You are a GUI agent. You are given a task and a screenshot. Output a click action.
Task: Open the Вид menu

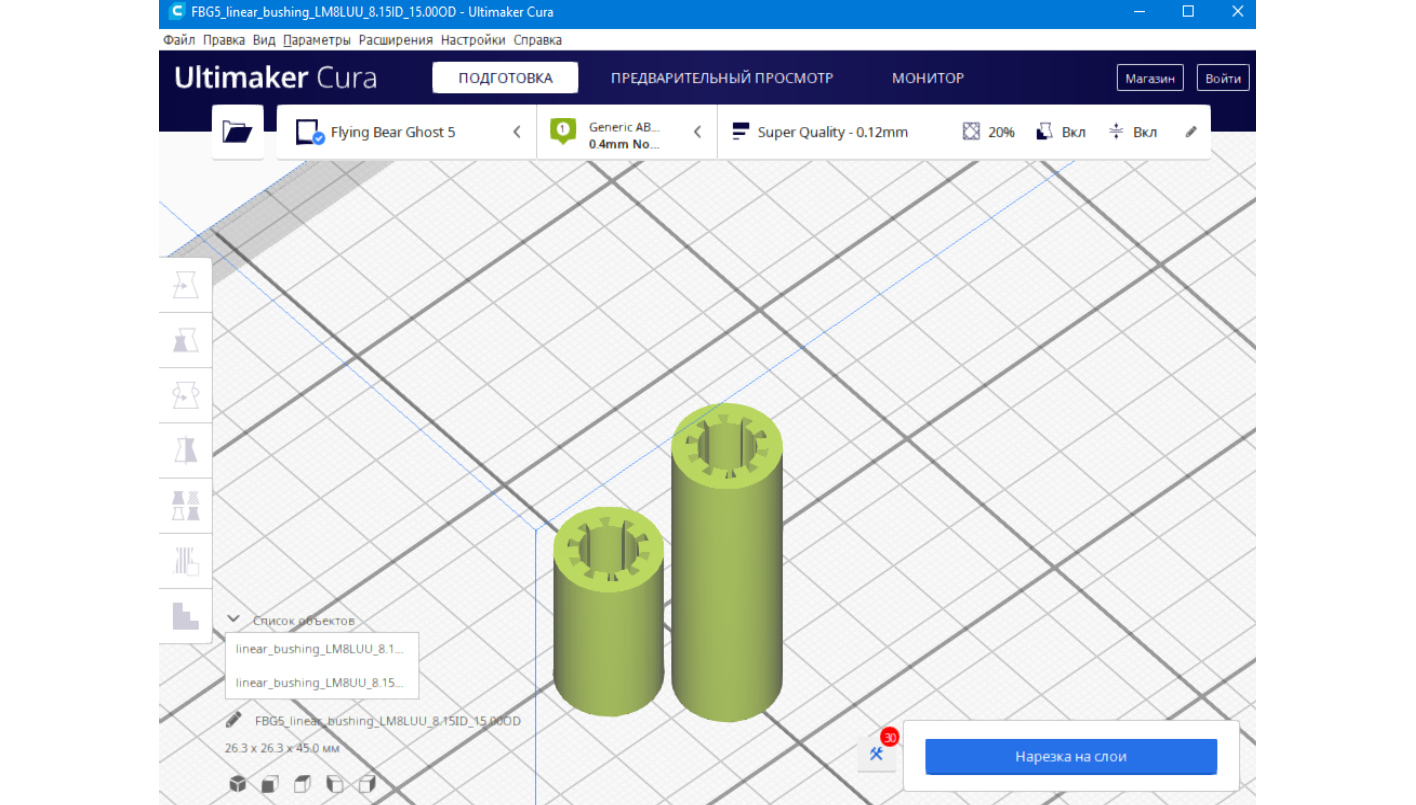point(264,40)
